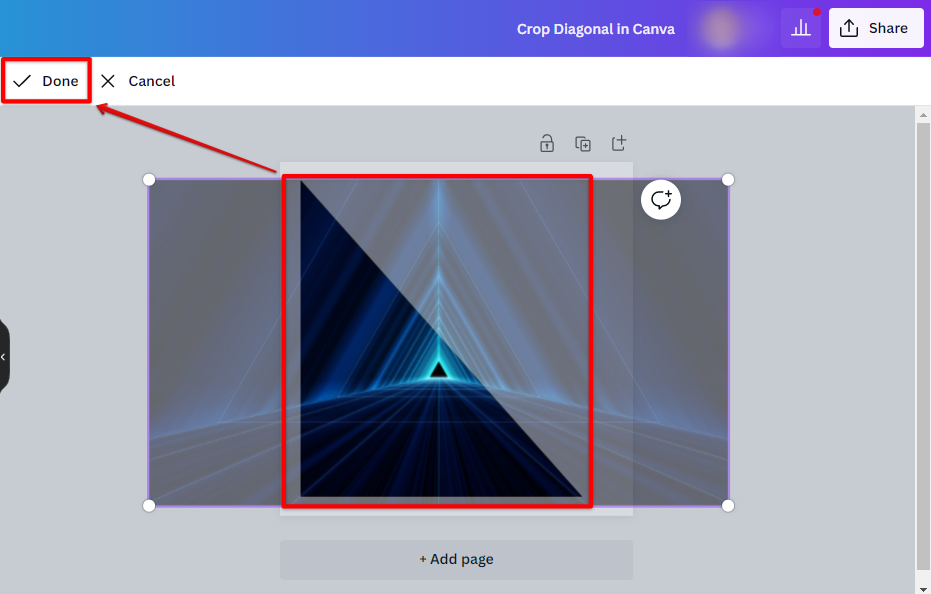The height and width of the screenshot is (594, 931).
Task: Expand the collapsed left side panel
Action: click(4, 356)
